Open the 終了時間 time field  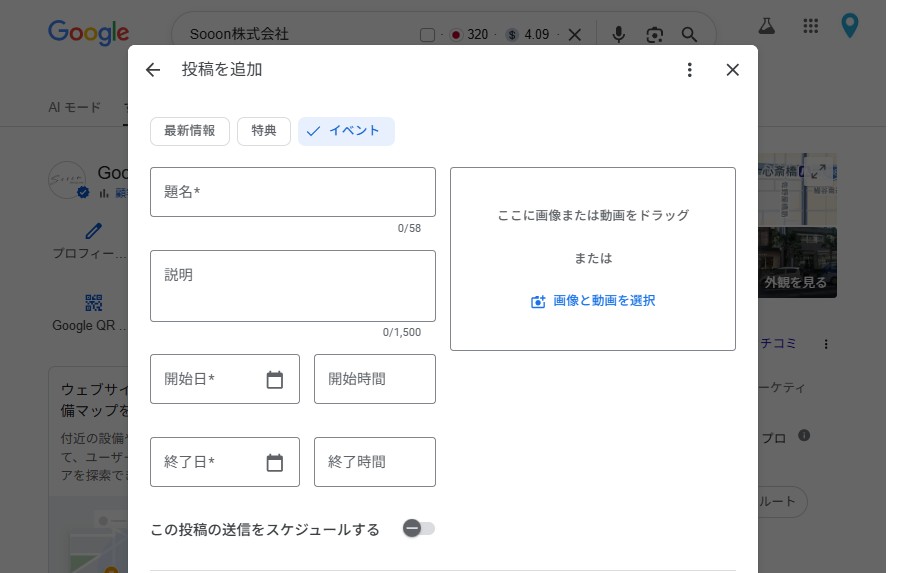coord(375,462)
